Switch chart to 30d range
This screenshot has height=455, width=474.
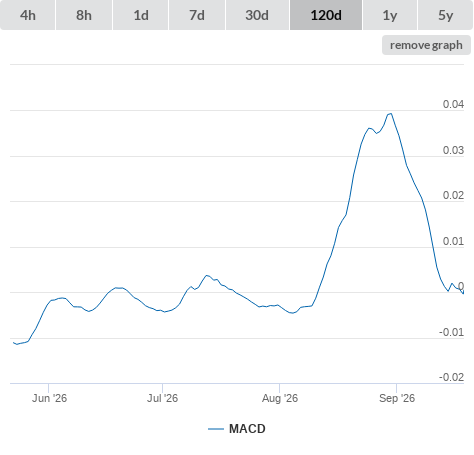pyautogui.click(x=257, y=15)
